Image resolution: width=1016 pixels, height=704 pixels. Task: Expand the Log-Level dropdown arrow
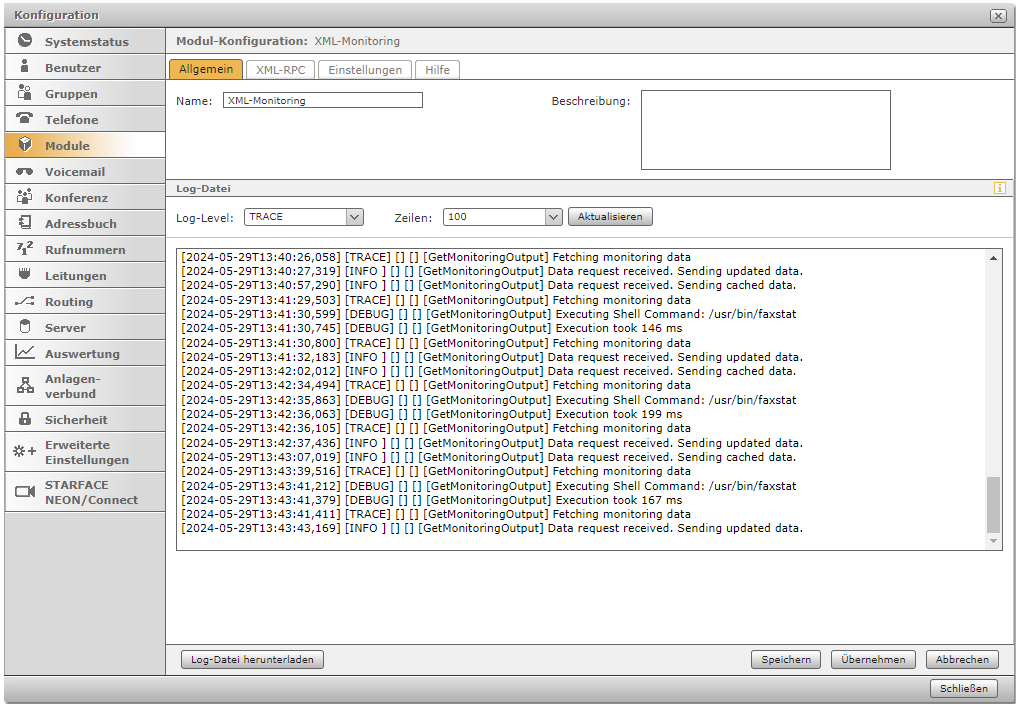click(x=354, y=217)
